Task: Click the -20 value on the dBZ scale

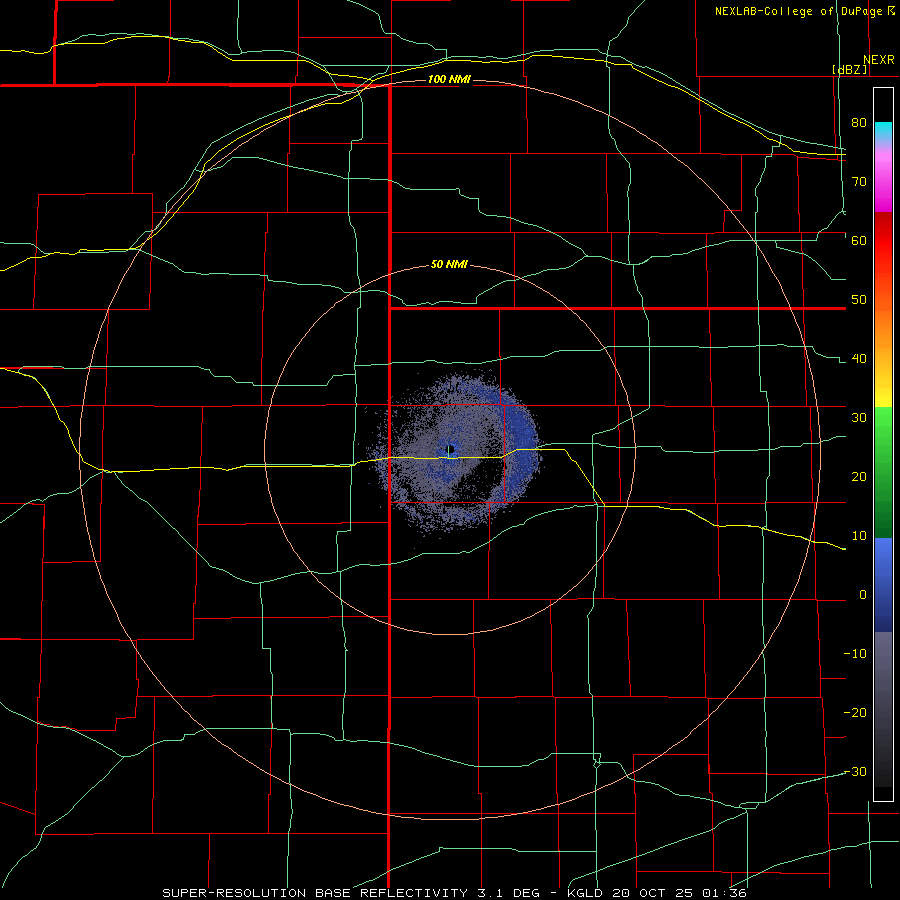Action: 855,712
